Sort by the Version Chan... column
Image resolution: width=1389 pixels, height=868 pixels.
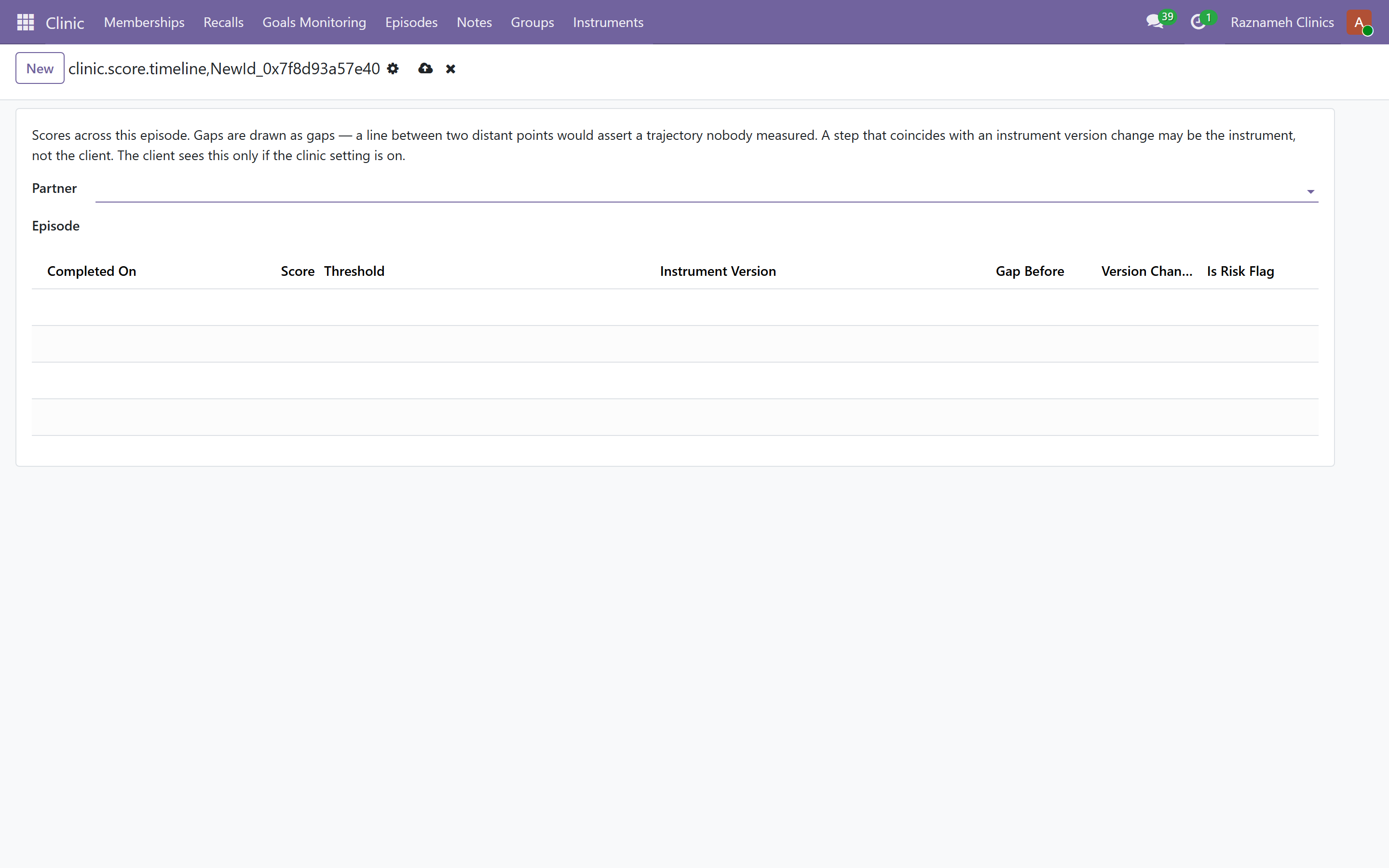(x=1146, y=271)
